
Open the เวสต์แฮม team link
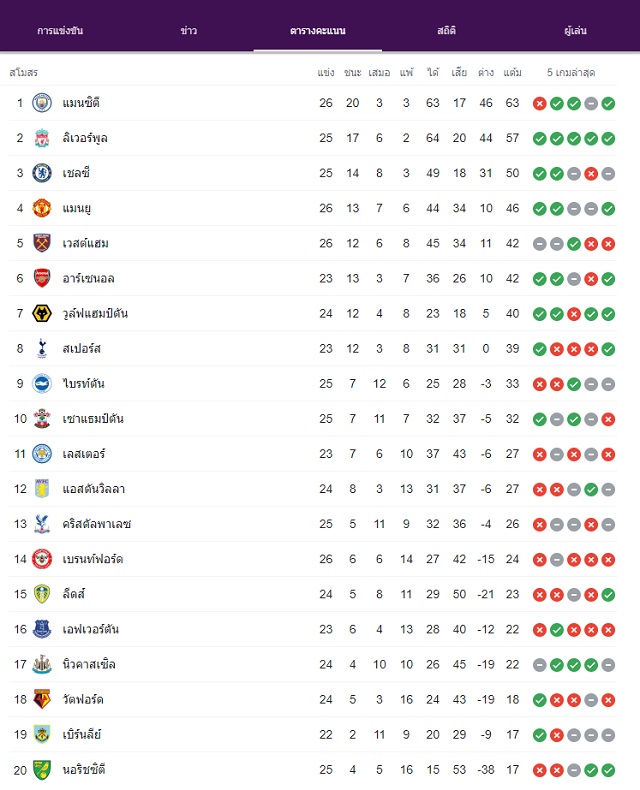click(x=85, y=243)
